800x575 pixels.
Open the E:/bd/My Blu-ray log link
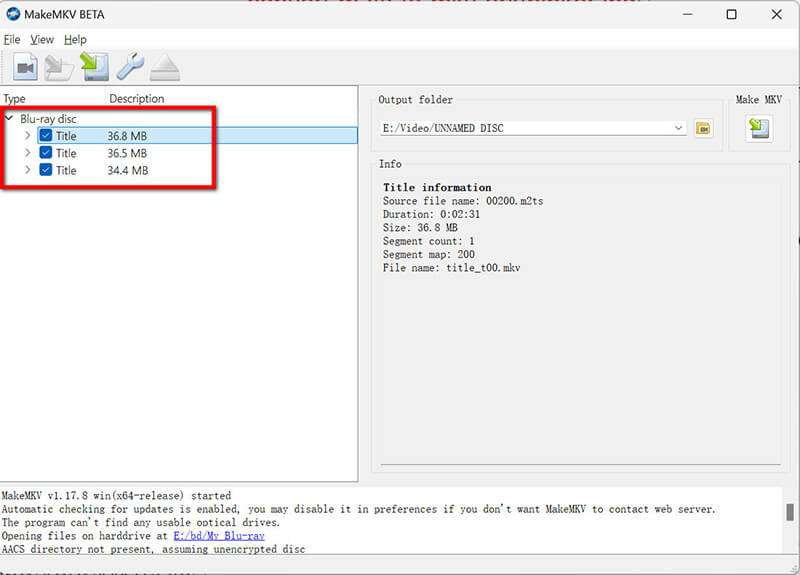pos(219,536)
